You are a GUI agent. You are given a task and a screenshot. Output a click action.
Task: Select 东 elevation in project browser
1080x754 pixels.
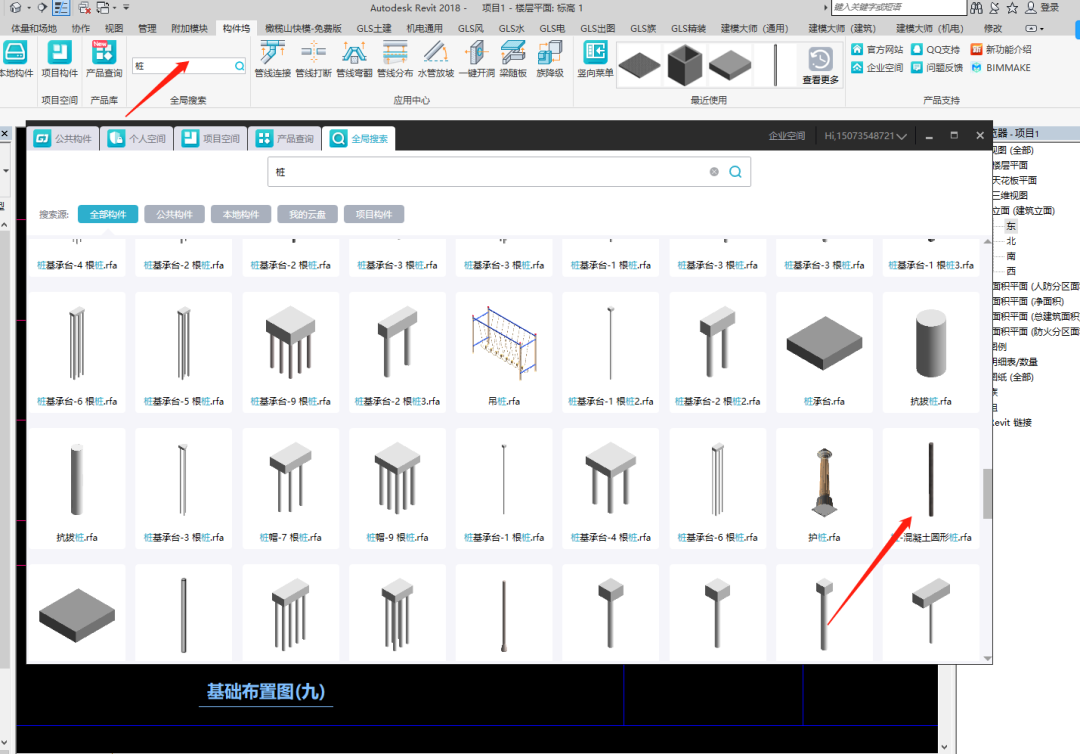pos(1010,226)
